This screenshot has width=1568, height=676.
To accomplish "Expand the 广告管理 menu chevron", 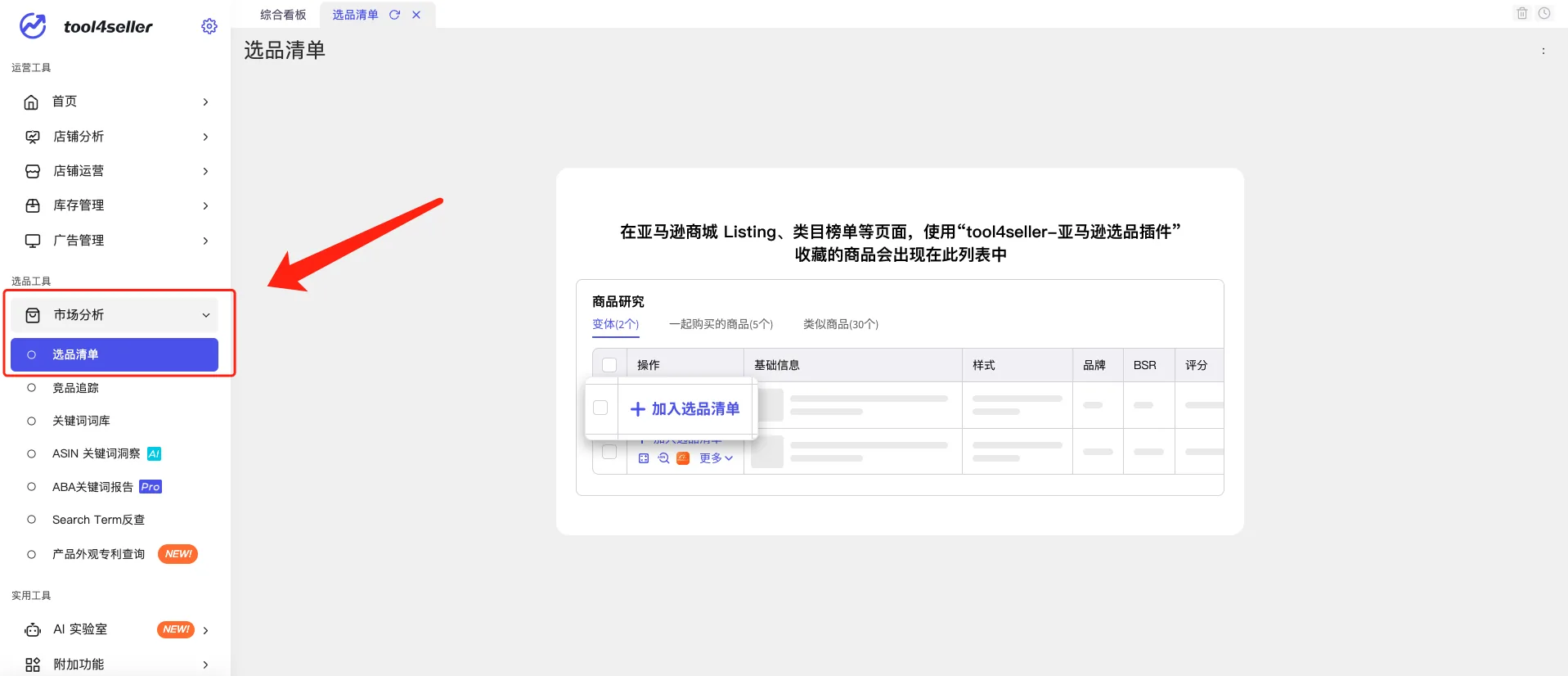I will click(205, 241).
